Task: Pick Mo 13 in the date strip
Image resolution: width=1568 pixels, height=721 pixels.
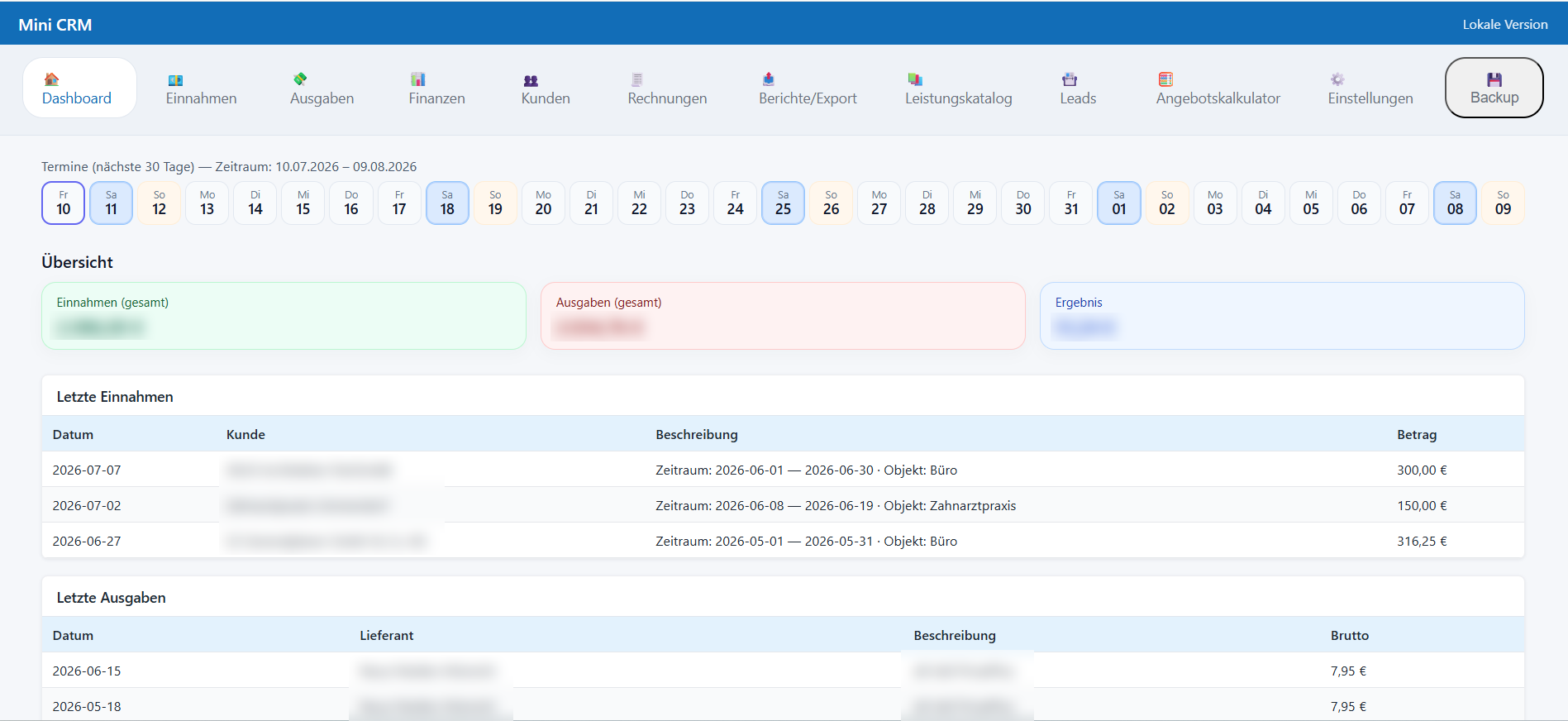Action: pyautogui.click(x=207, y=203)
